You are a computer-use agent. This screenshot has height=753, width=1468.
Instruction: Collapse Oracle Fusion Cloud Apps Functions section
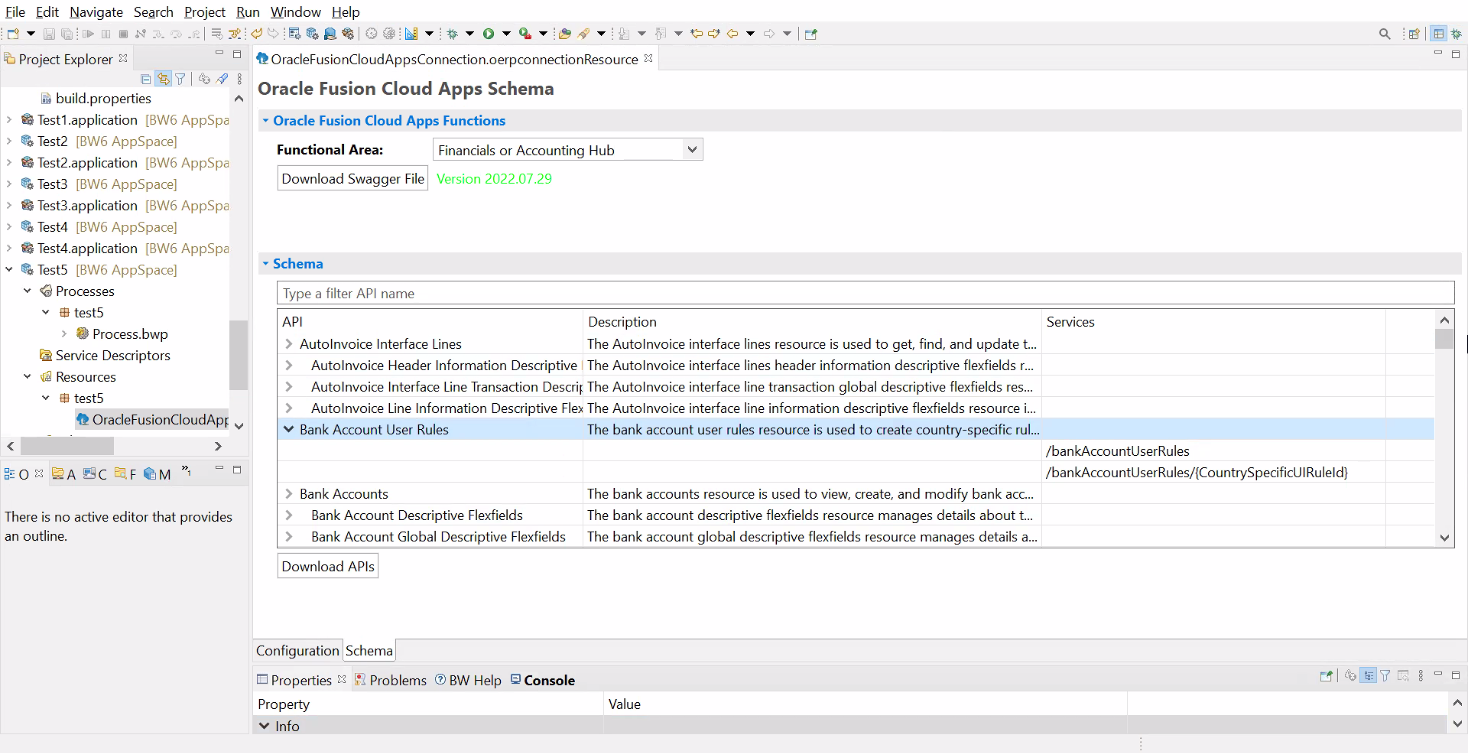[266, 121]
